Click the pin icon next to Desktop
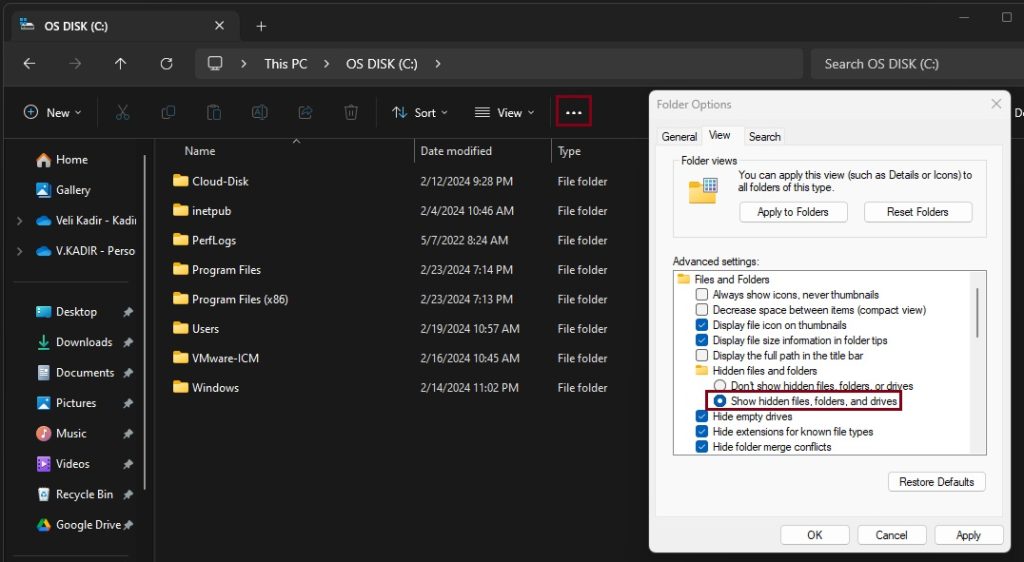Viewport: 1024px width, 562px height. click(128, 312)
